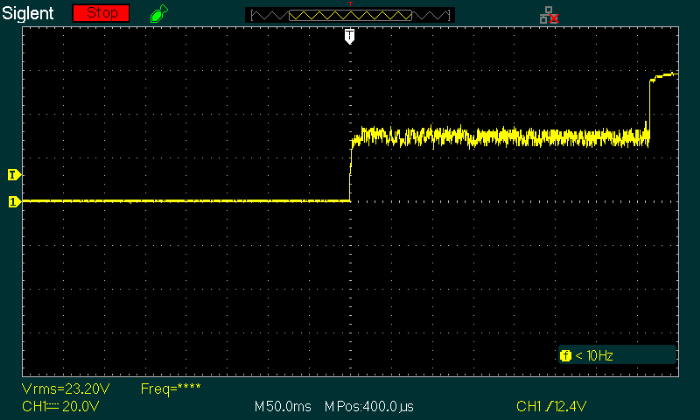Click the small red trigger tick above the overview bar

[350, 4]
